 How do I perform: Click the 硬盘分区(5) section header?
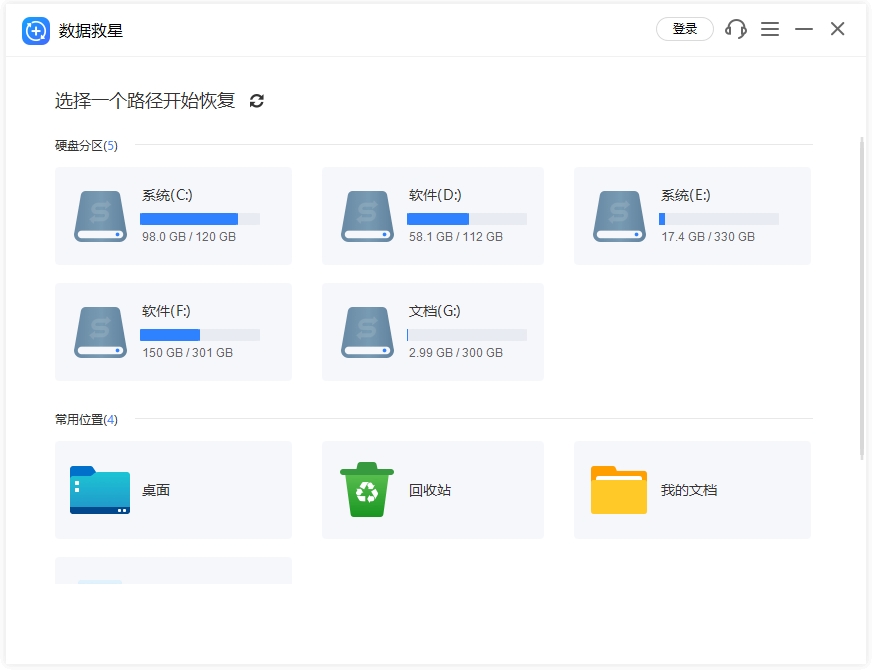pos(86,146)
